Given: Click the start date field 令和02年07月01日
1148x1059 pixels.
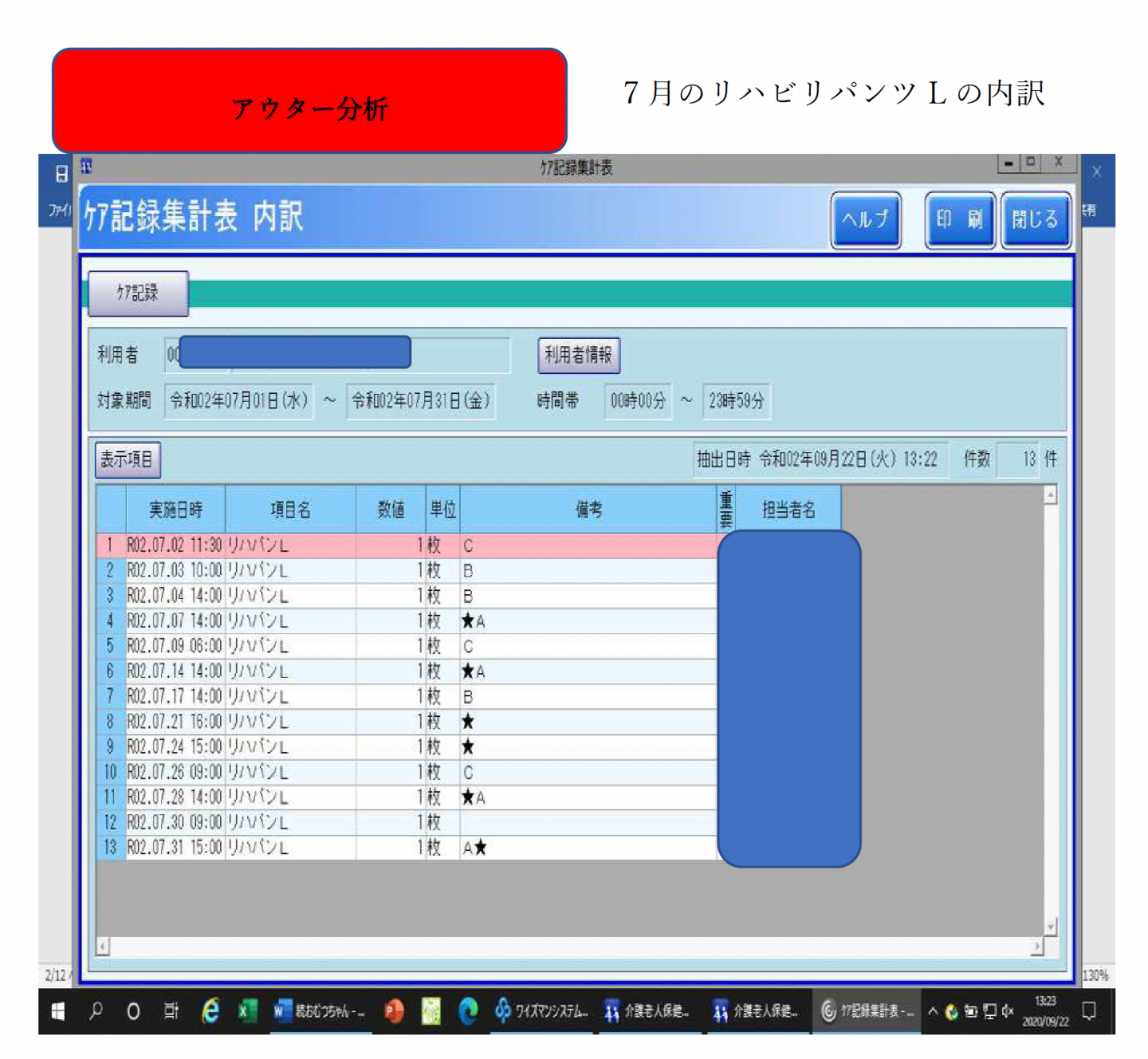Looking at the screenshot, I should pos(238,400).
